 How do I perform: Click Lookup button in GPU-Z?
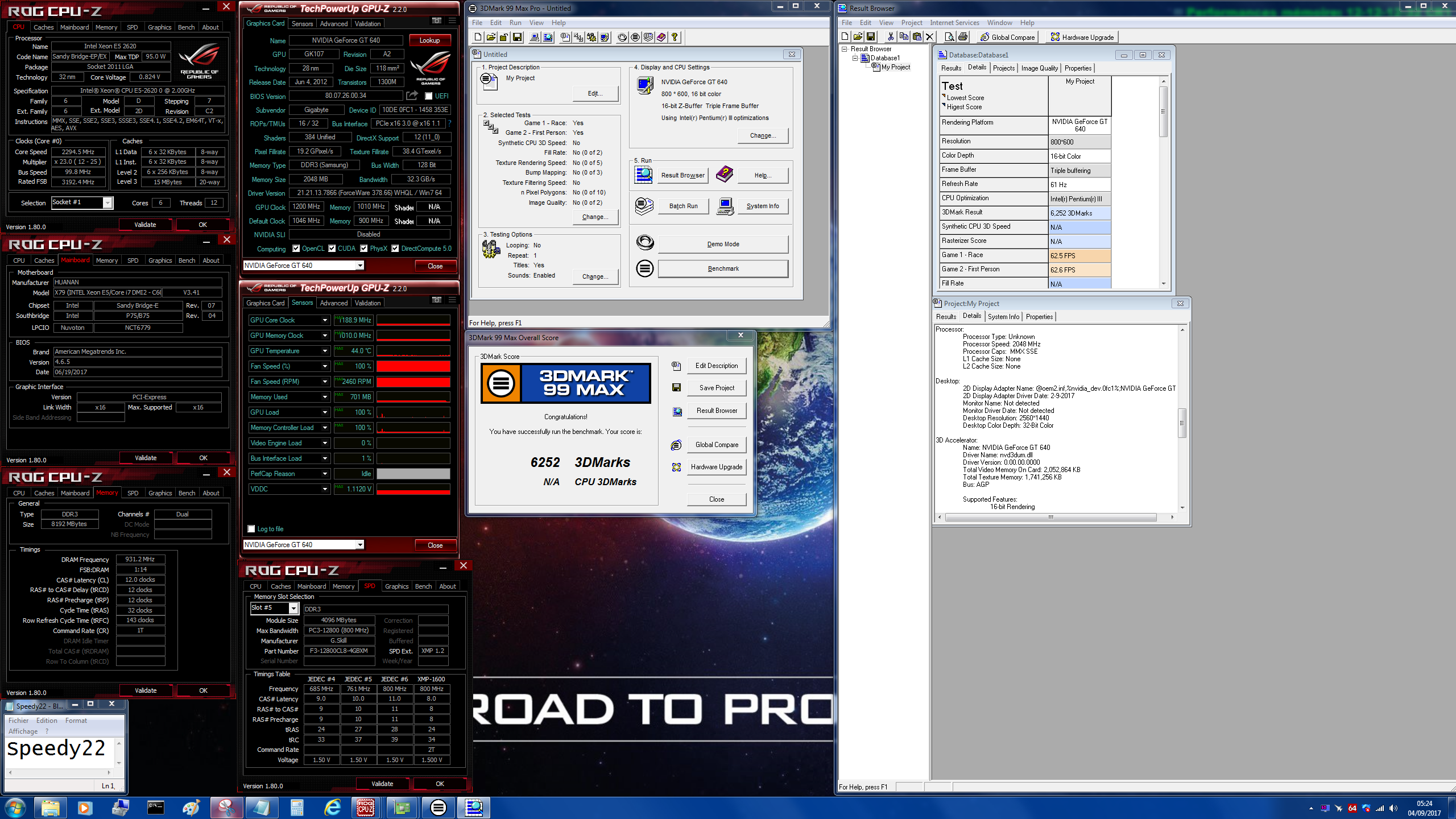[x=430, y=40]
